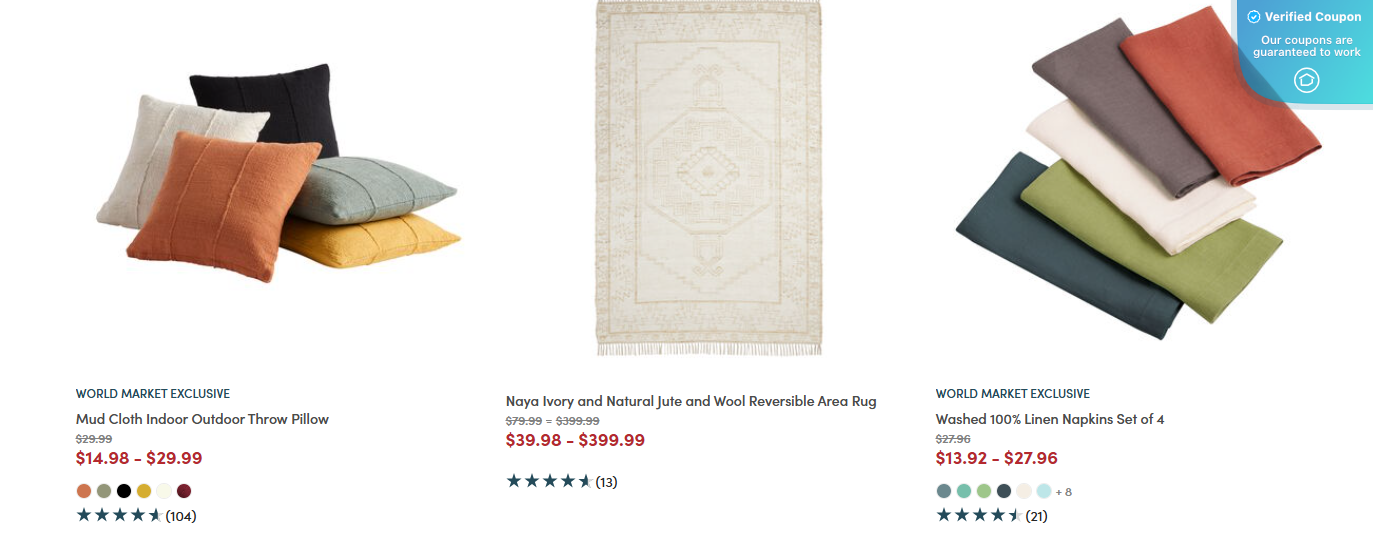This screenshot has width=1373, height=544.
Task: Select the orange color swatch for throw pillow
Action: [x=84, y=491]
